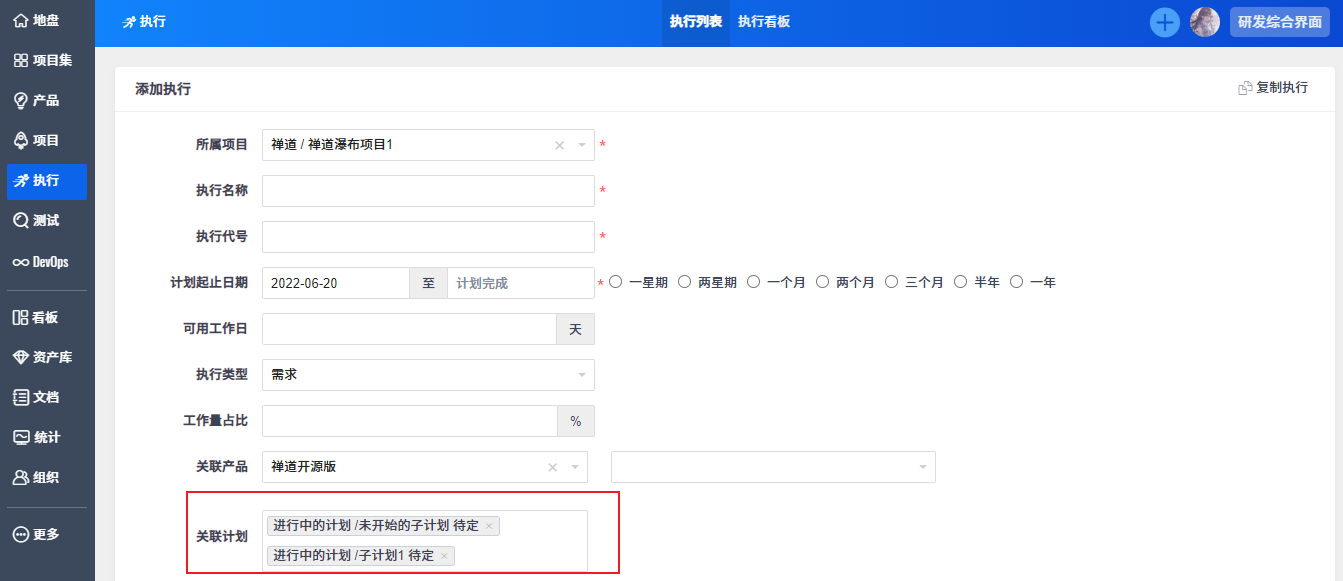The height and width of the screenshot is (581, 1343).
Task: Open the 资产库 asset library sidebar item
Action: [47, 357]
